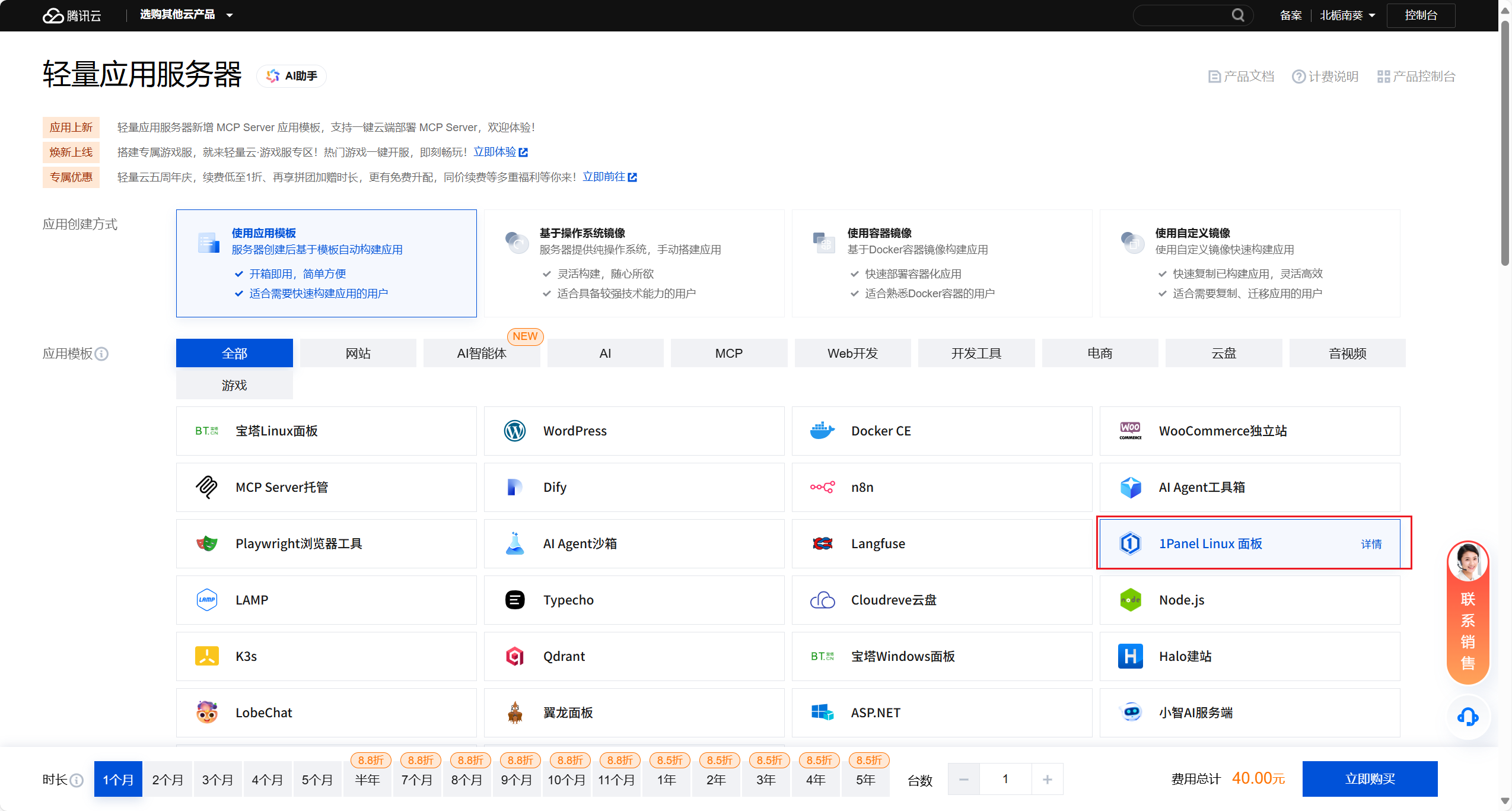Click the AI Agent工具箱 cube icon
1512x811 pixels.
point(1130,487)
